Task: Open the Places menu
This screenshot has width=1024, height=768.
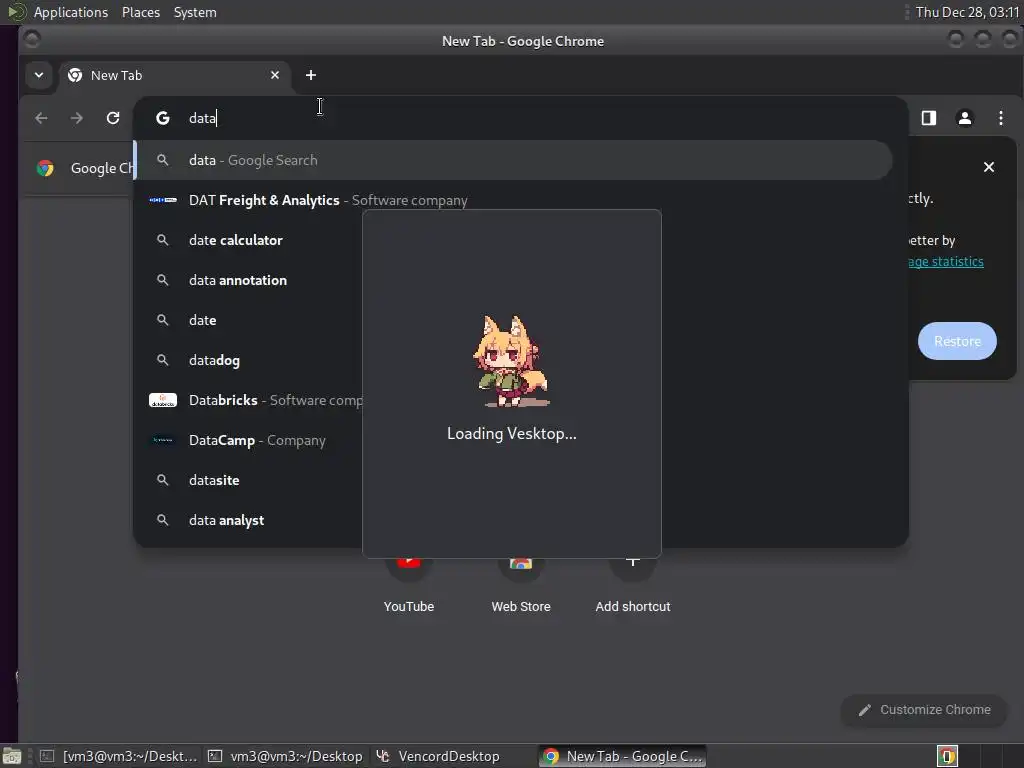Action: coord(141,12)
